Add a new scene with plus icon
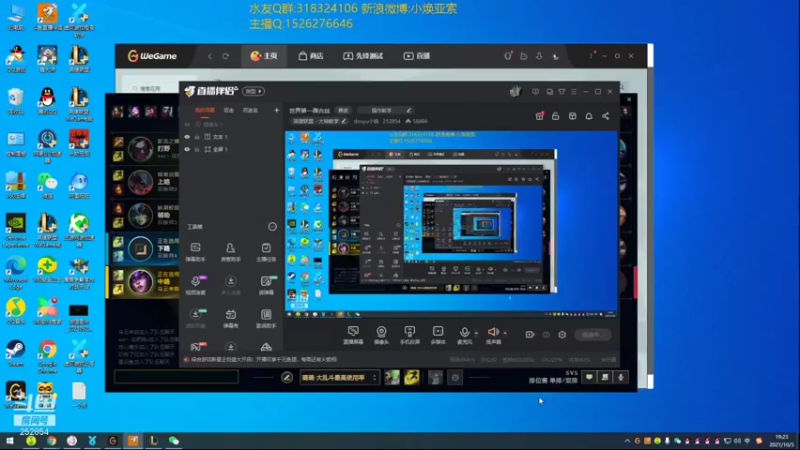Image resolution: width=800 pixels, height=450 pixels. [277, 110]
